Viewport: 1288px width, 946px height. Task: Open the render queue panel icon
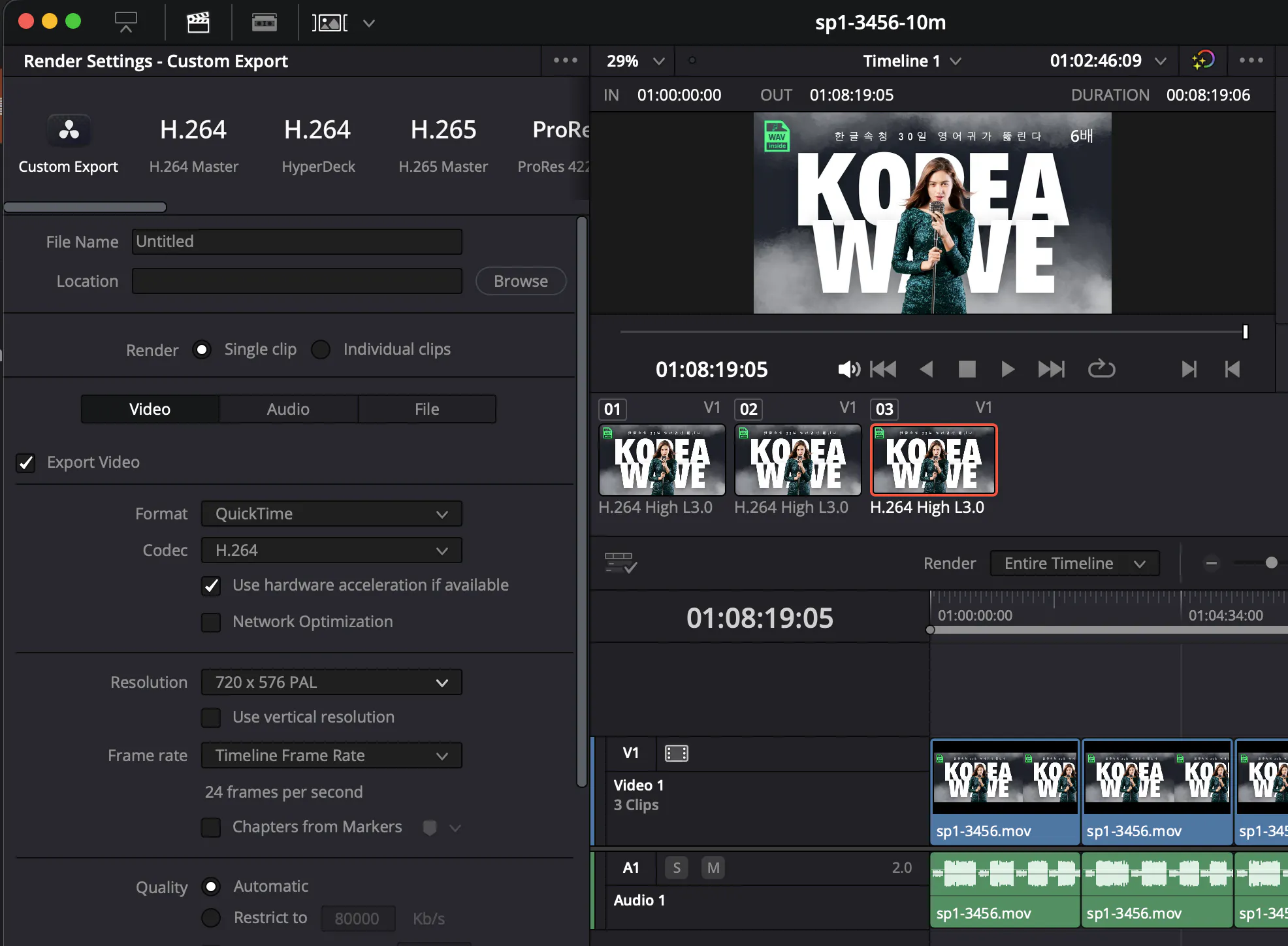point(125,22)
